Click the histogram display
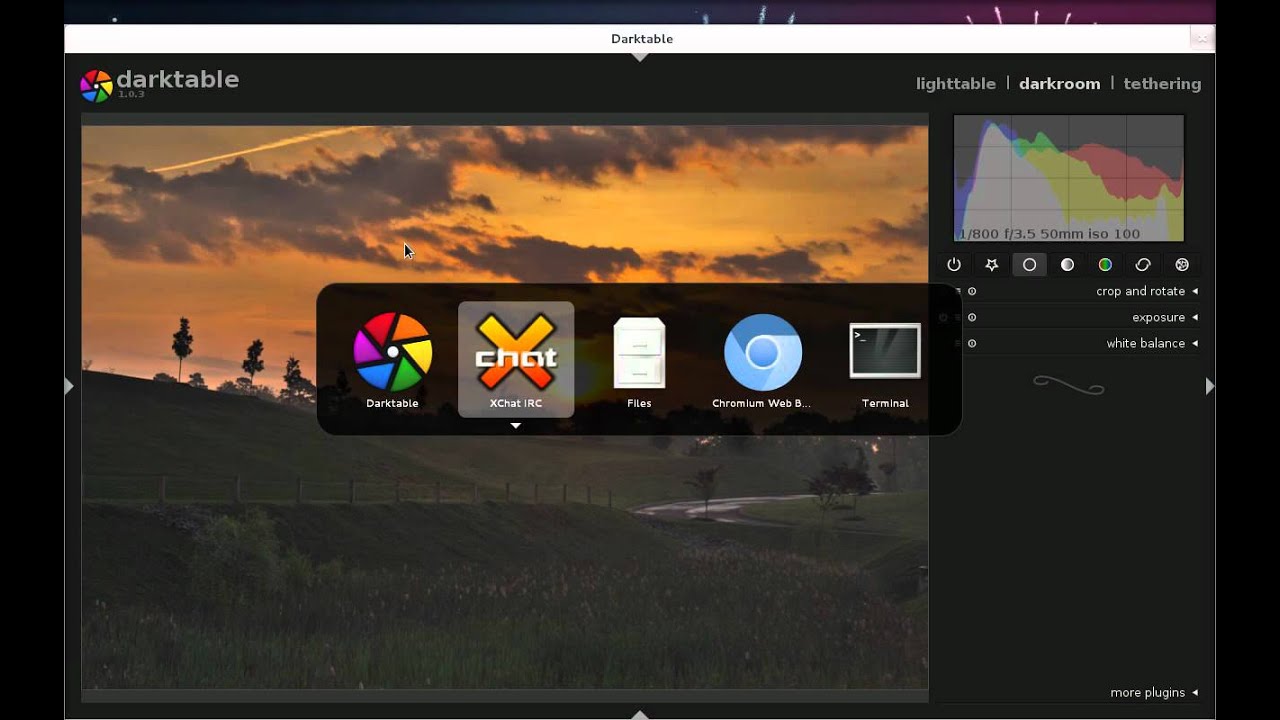The height and width of the screenshot is (720, 1280). (1068, 178)
